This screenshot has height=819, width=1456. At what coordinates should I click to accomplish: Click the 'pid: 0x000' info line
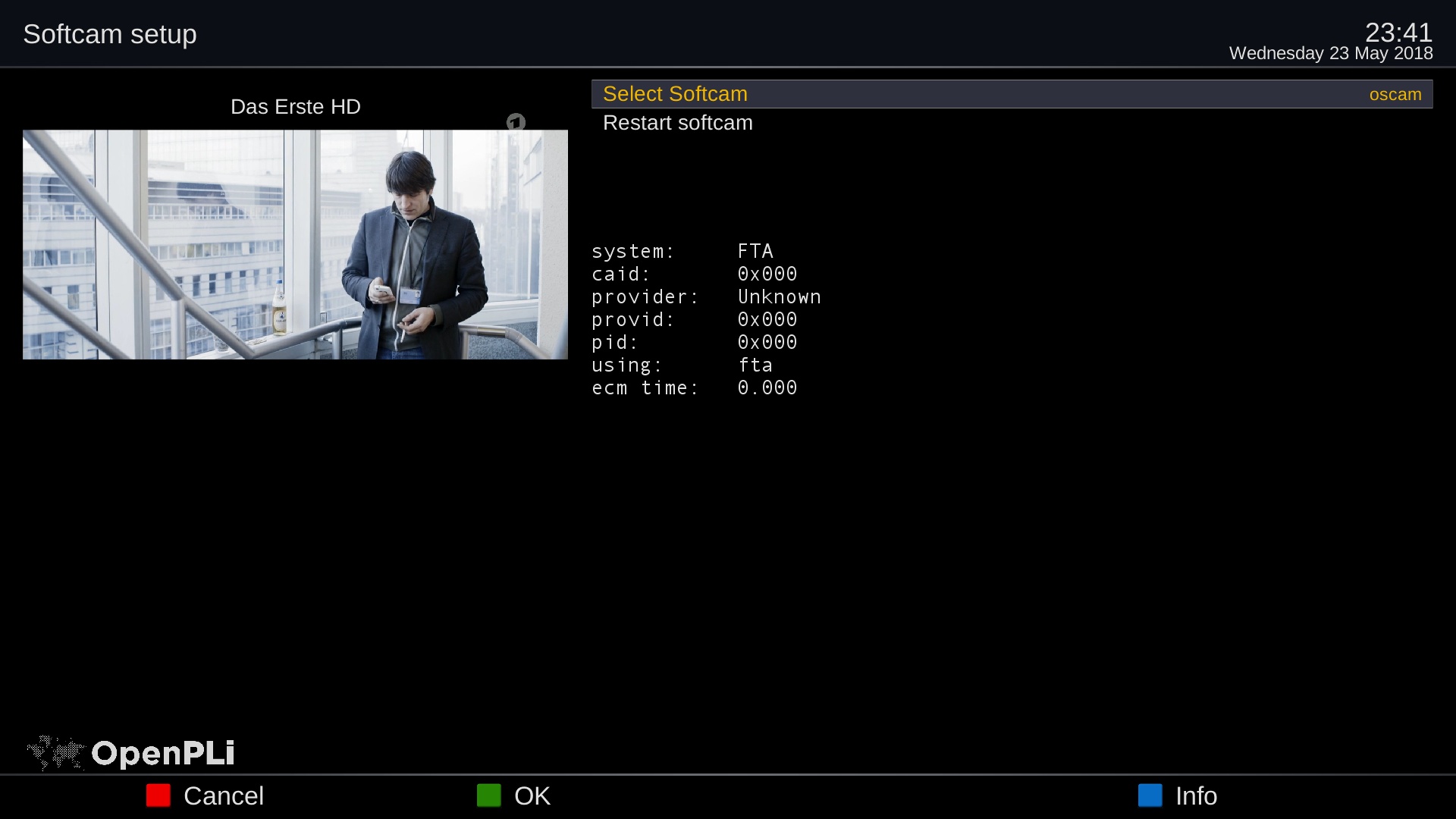[695, 342]
